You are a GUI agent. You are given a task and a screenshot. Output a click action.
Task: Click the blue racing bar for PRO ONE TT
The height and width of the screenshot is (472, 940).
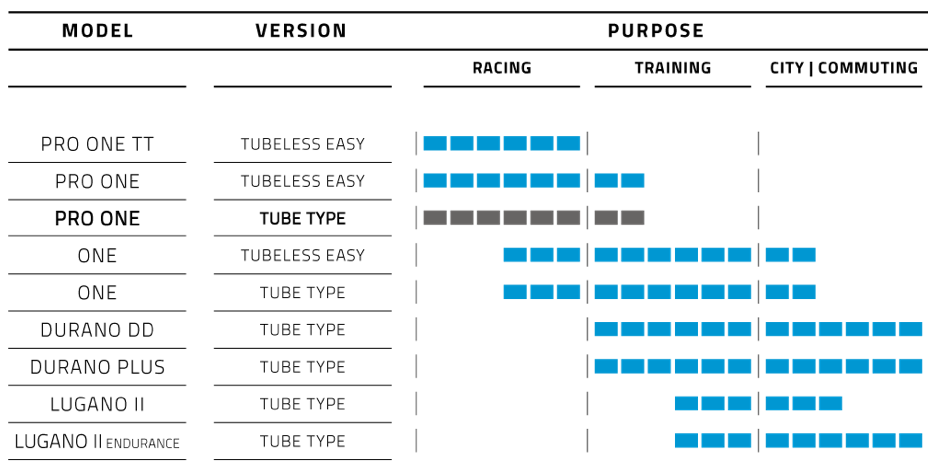click(502, 143)
